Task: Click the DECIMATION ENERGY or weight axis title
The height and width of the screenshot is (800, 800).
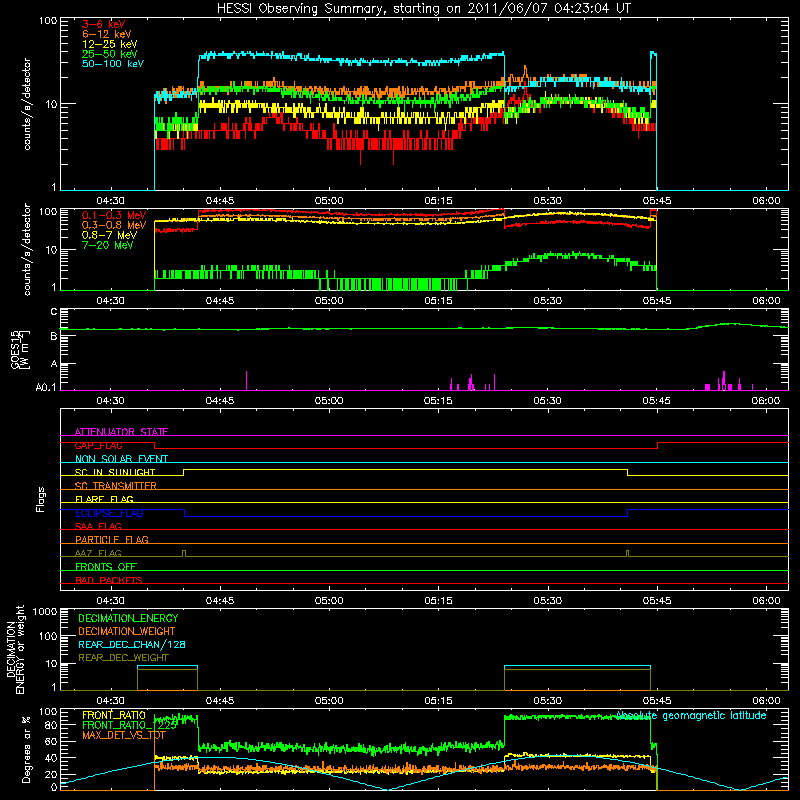Action: [x=15, y=649]
